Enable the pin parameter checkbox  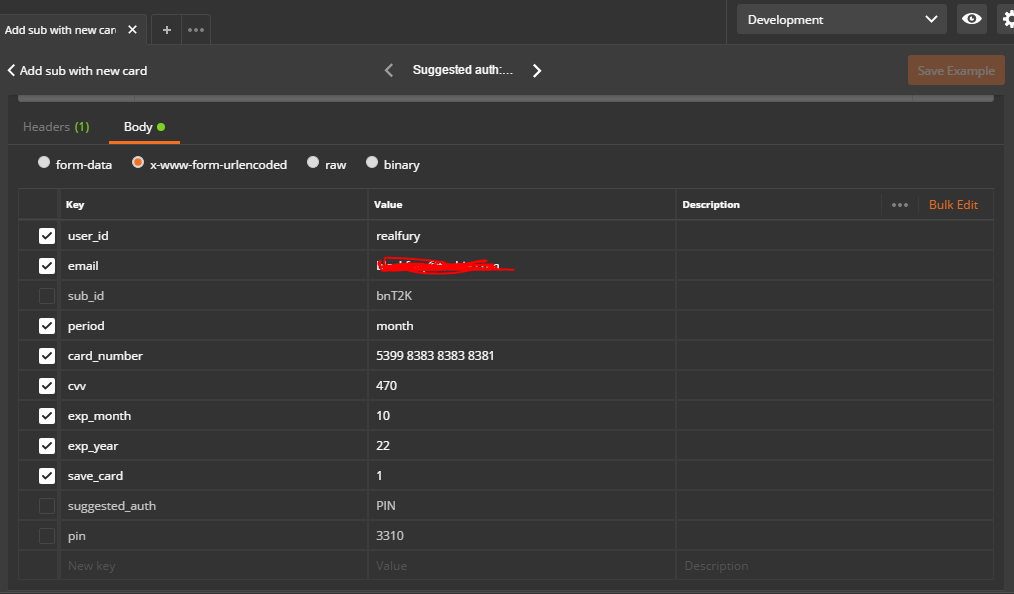(46, 535)
